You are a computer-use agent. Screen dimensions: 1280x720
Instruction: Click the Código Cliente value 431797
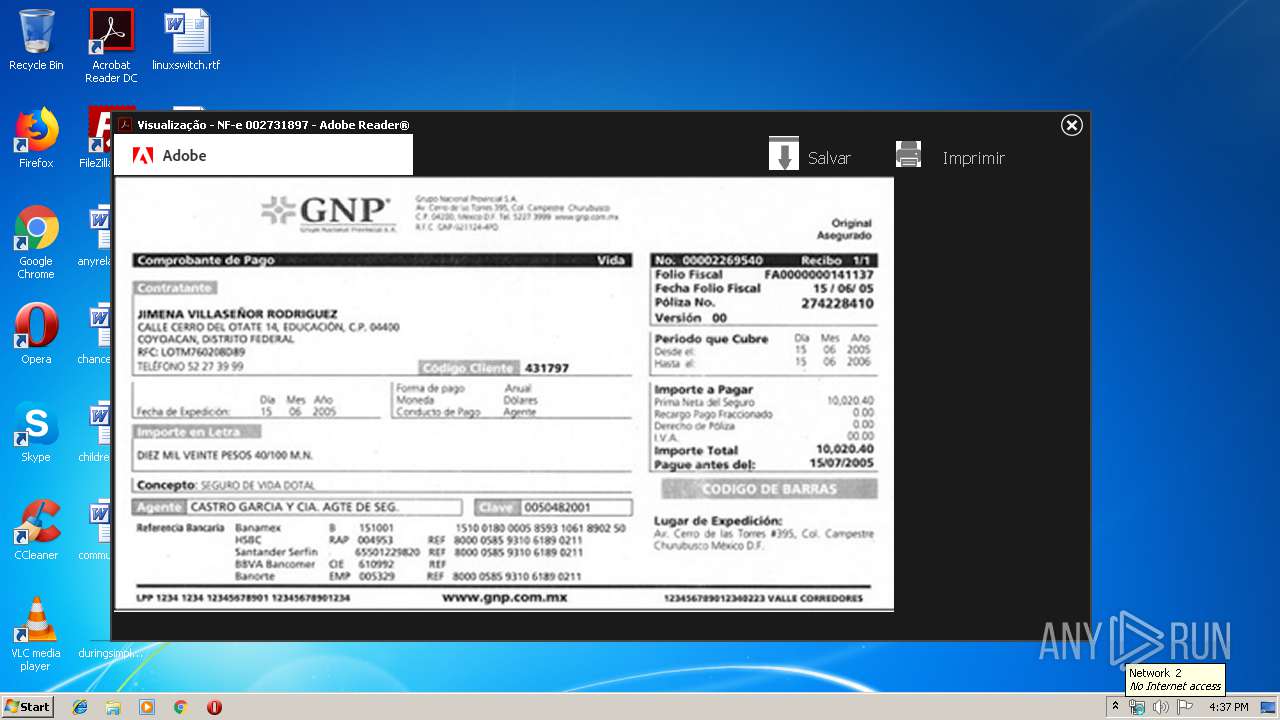pos(547,368)
